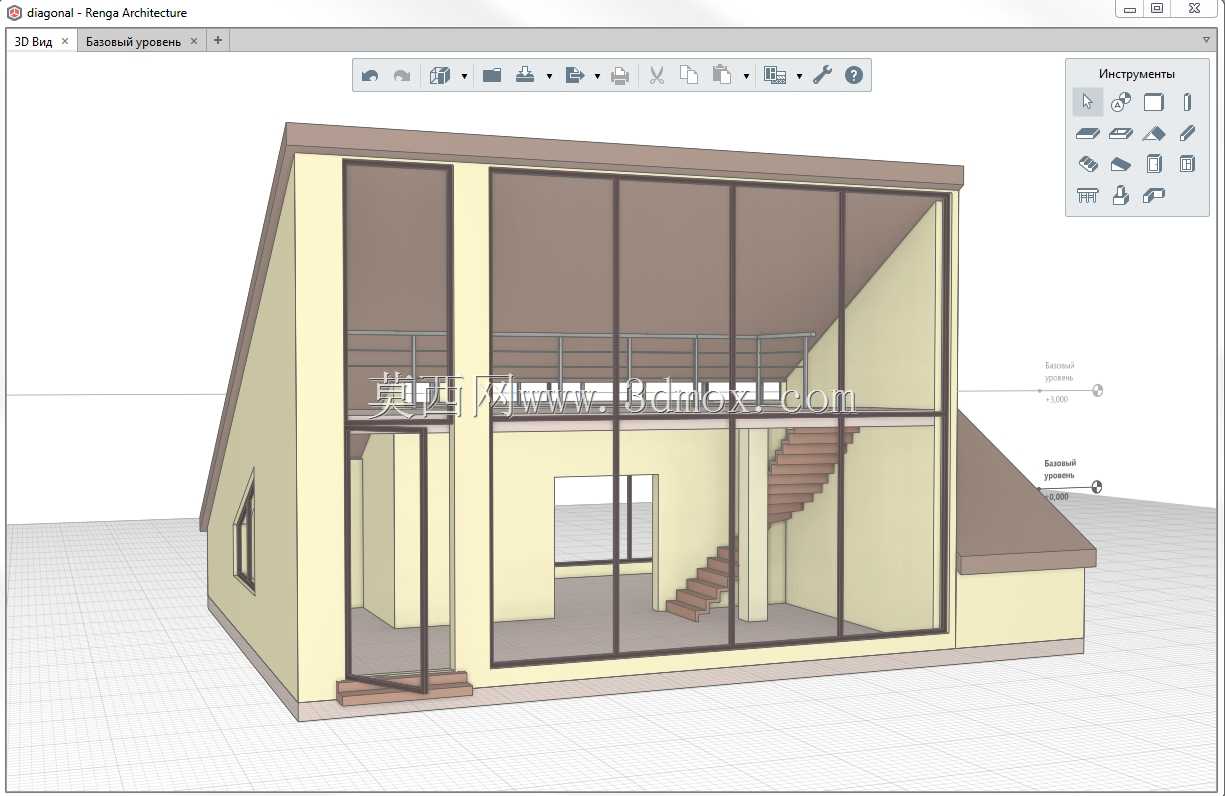Select the Beam tool
The height and width of the screenshot is (796, 1225).
pyautogui.click(x=1187, y=133)
